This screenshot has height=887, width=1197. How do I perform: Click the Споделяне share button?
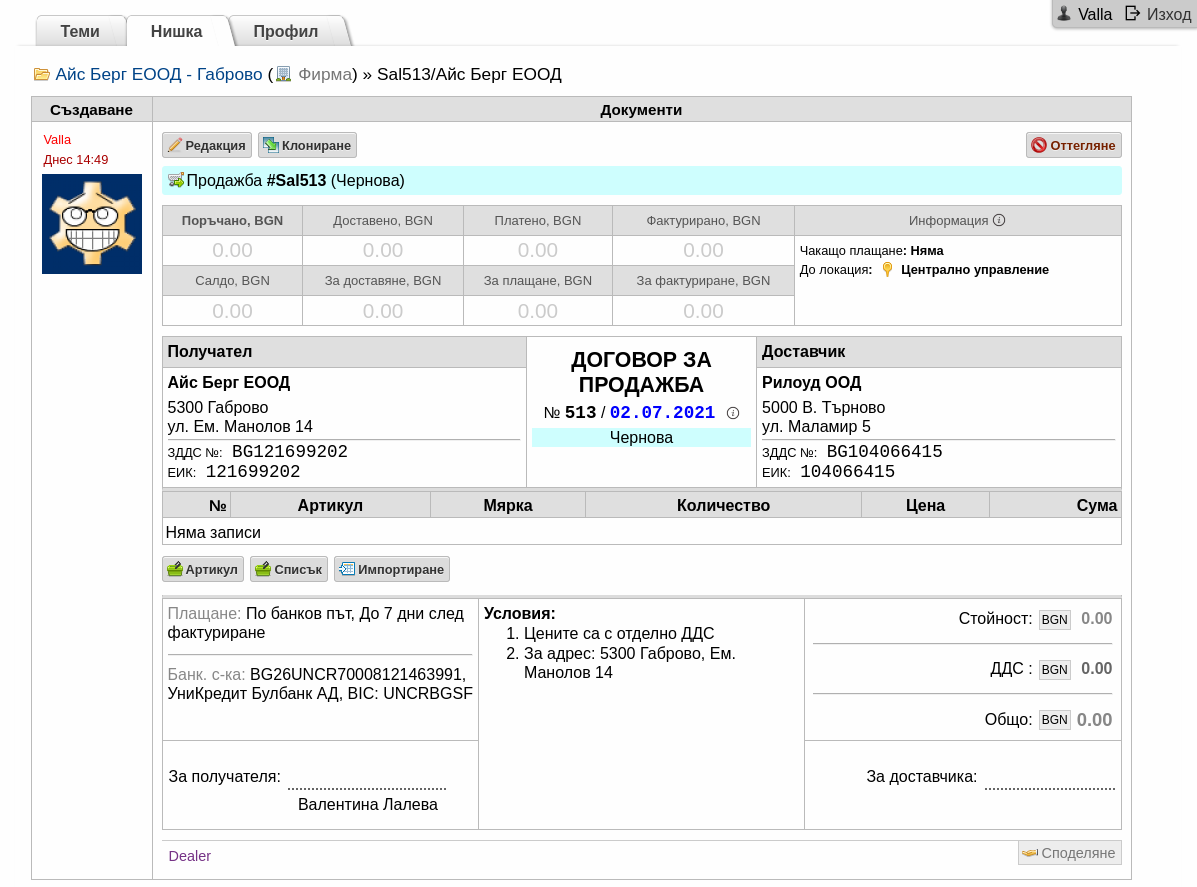pos(1070,853)
